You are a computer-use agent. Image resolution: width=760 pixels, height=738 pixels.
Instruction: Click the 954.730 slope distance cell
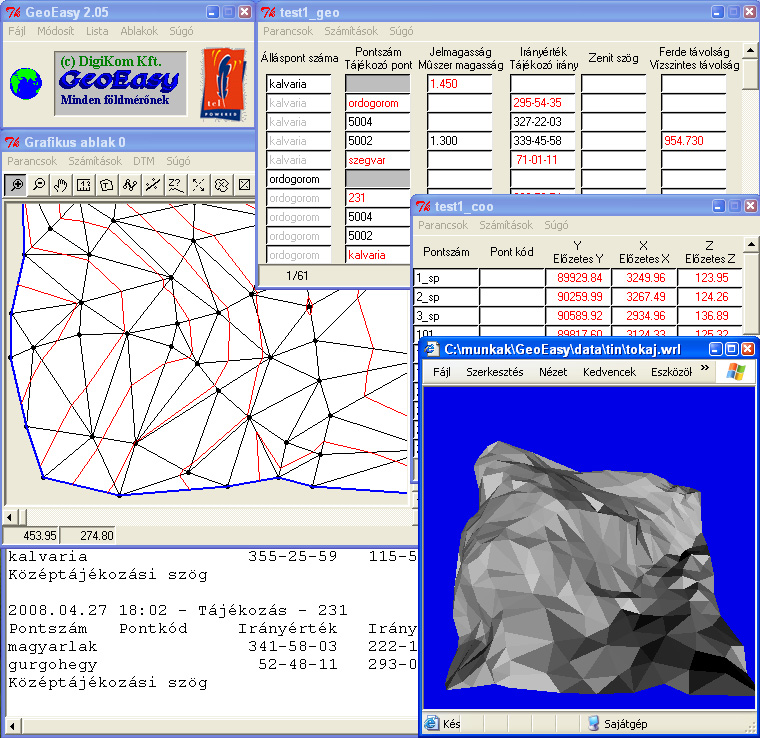(x=700, y=141)
